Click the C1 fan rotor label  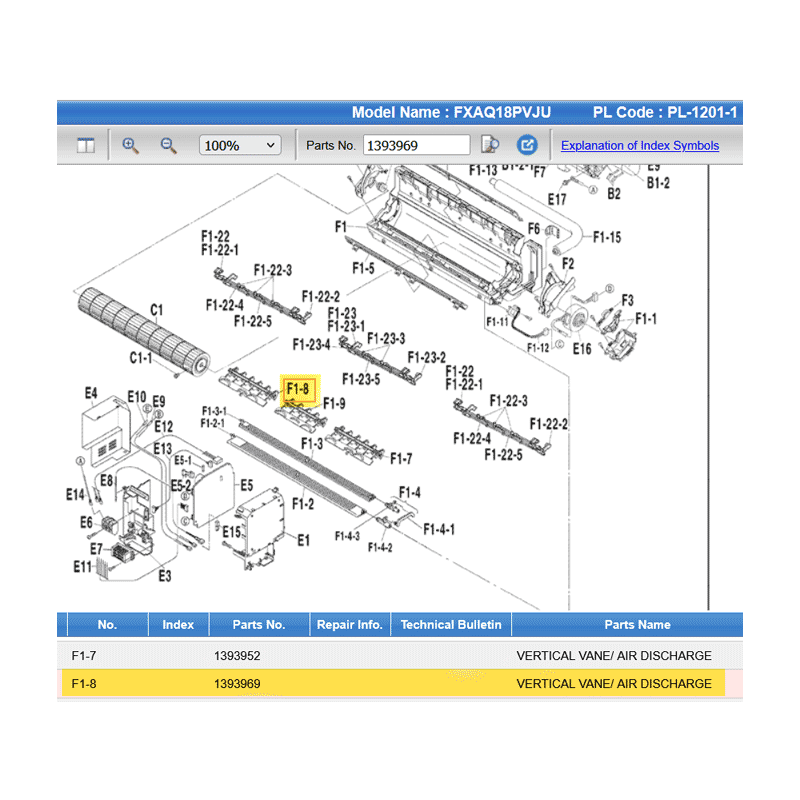(x=156, y=310)
